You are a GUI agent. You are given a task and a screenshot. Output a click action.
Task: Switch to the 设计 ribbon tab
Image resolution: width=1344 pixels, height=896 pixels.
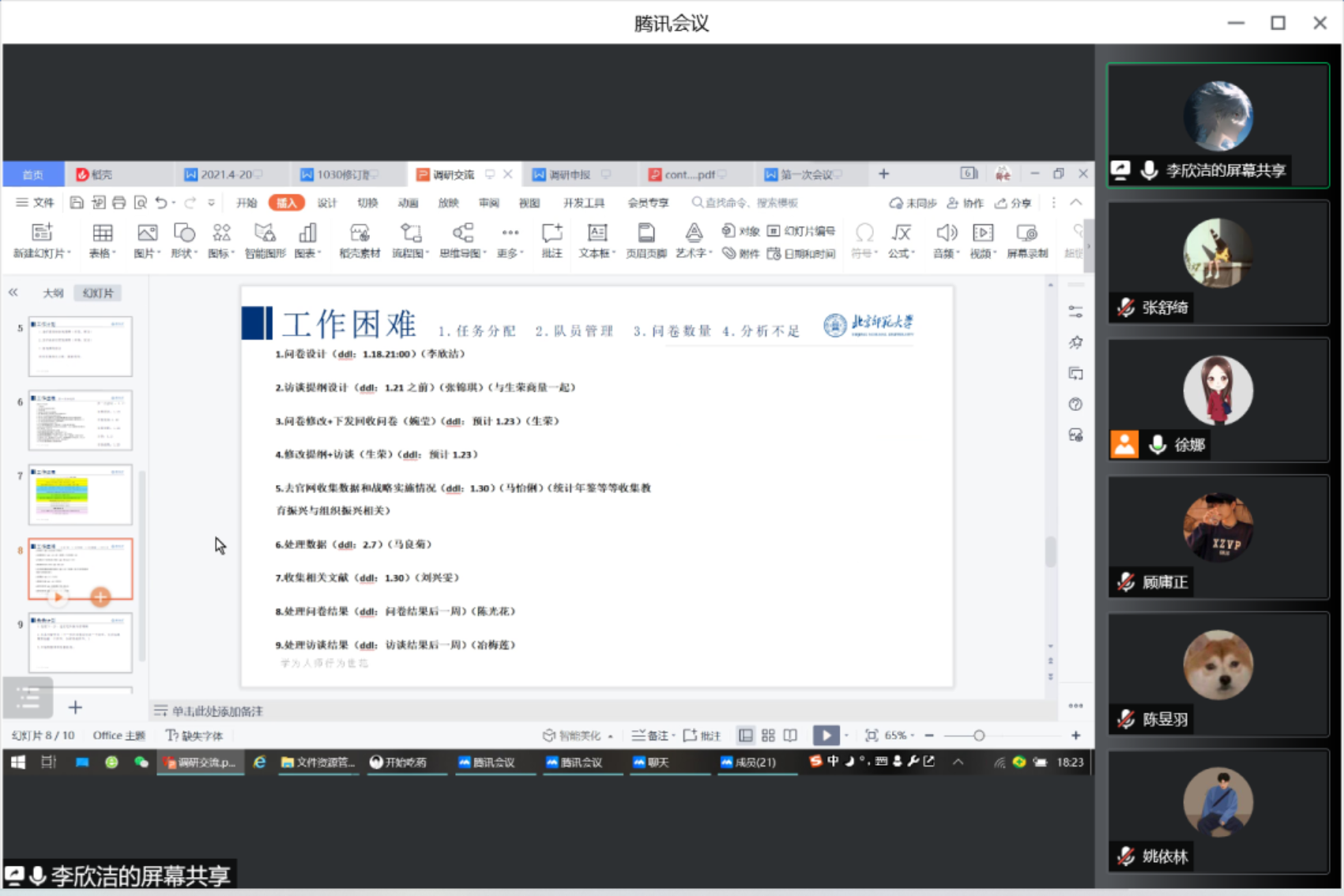(327, 202)
